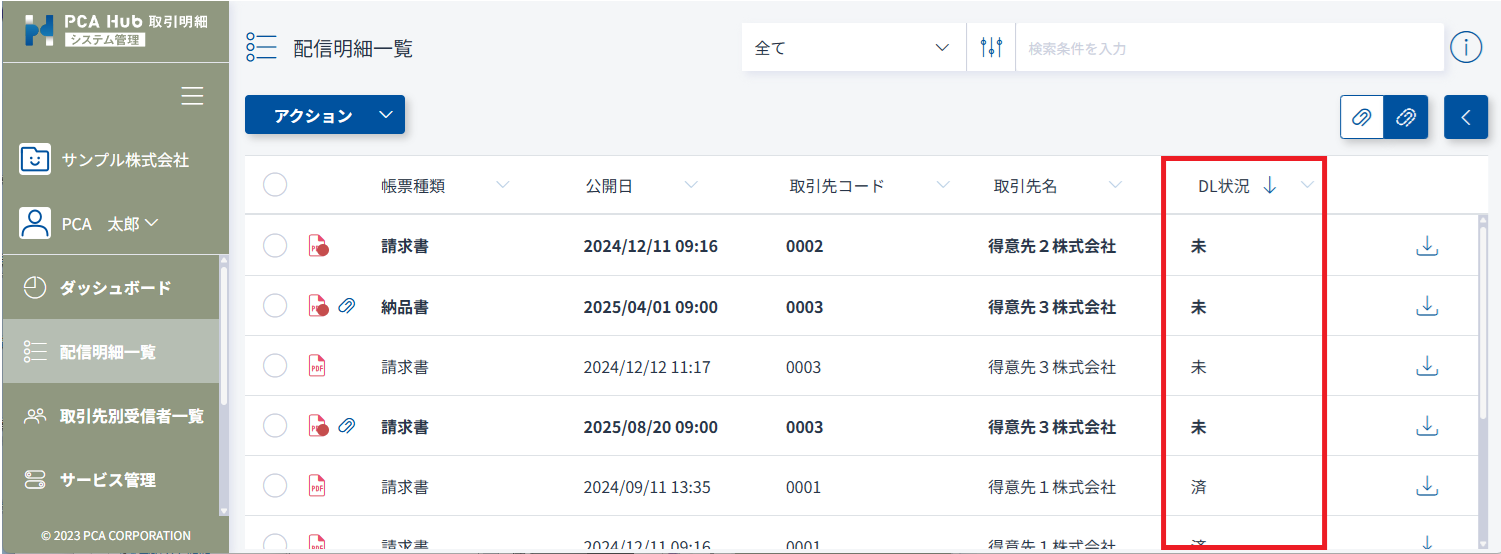Go to ダッシュボード in sidebar
Screen dimensions: 1501x554
[110, 288]
